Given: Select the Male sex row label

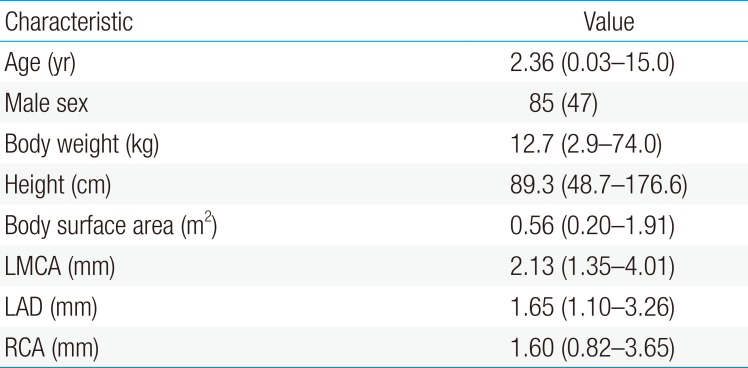Looking at the screenshot, I should [x=46, y=104].
